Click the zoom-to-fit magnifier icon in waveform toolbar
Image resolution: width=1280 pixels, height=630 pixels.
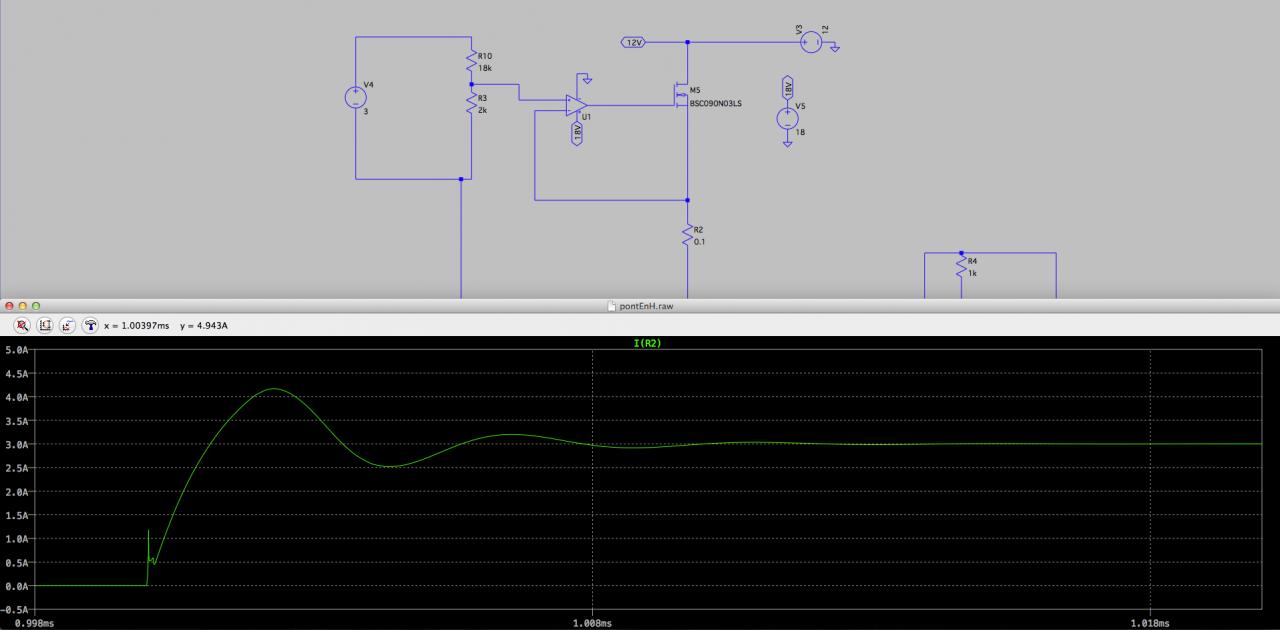22,326
